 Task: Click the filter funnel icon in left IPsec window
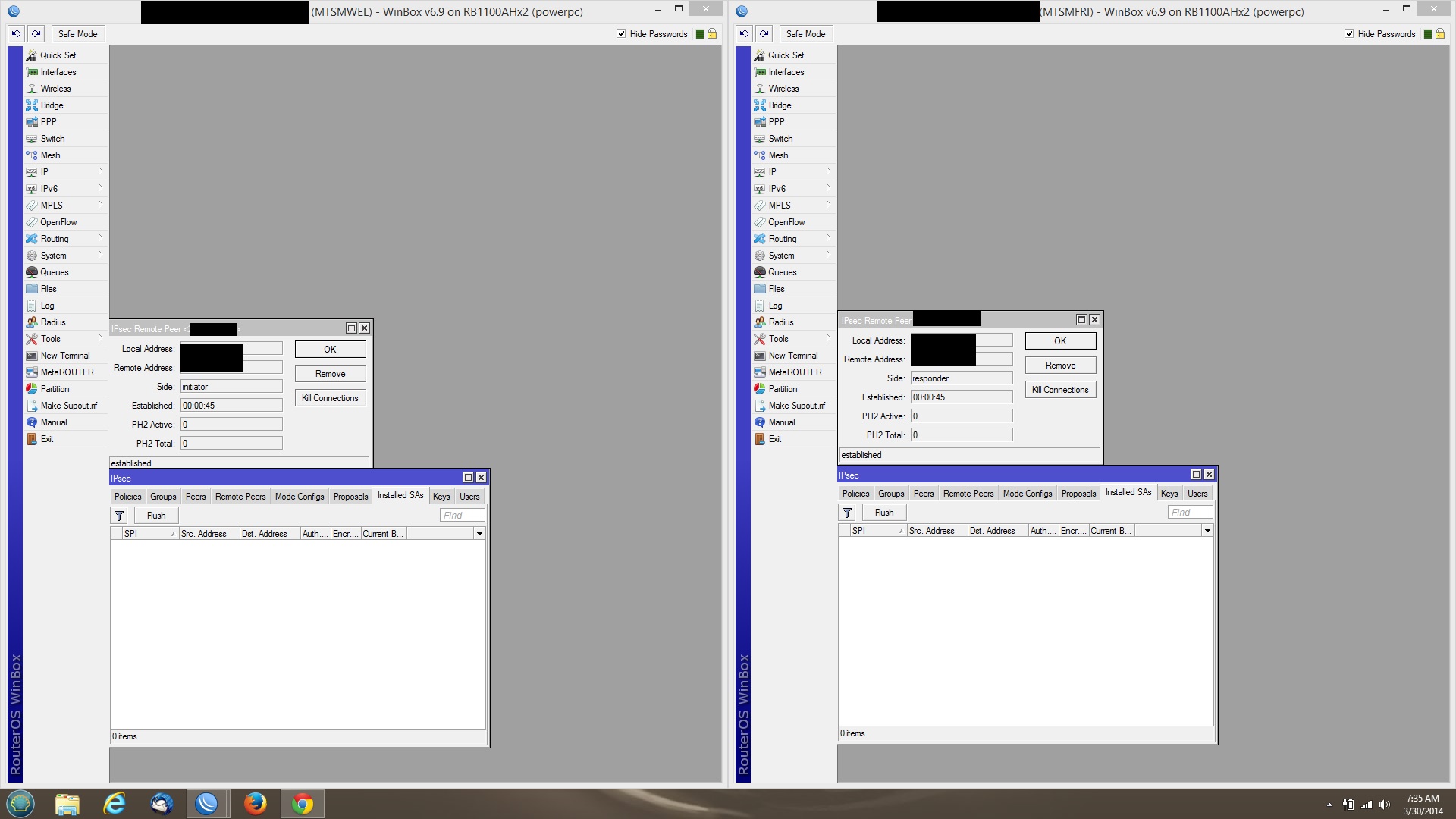(119, 516)
